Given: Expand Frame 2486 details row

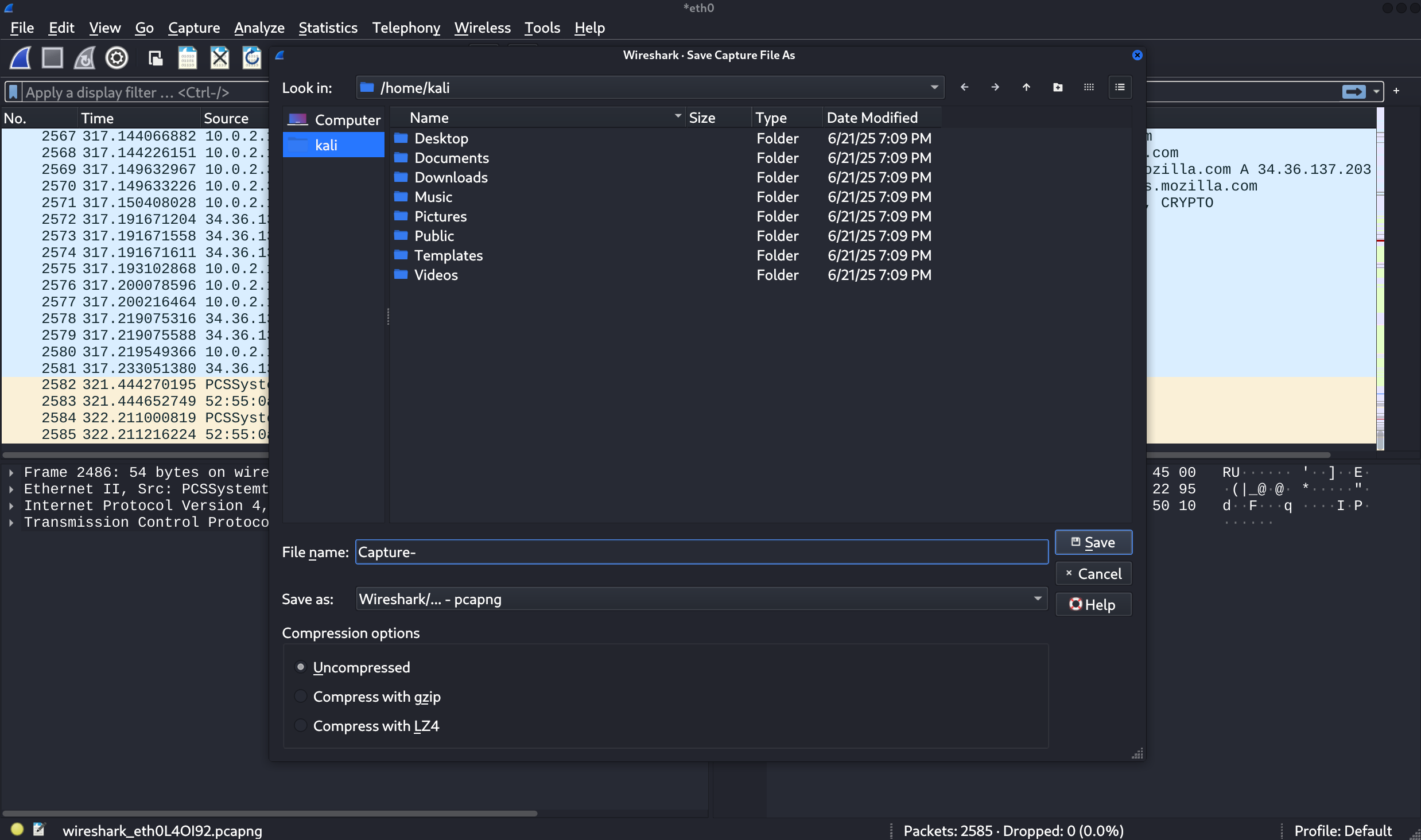Looking at the screenshot, I should [x=11, y=472].
